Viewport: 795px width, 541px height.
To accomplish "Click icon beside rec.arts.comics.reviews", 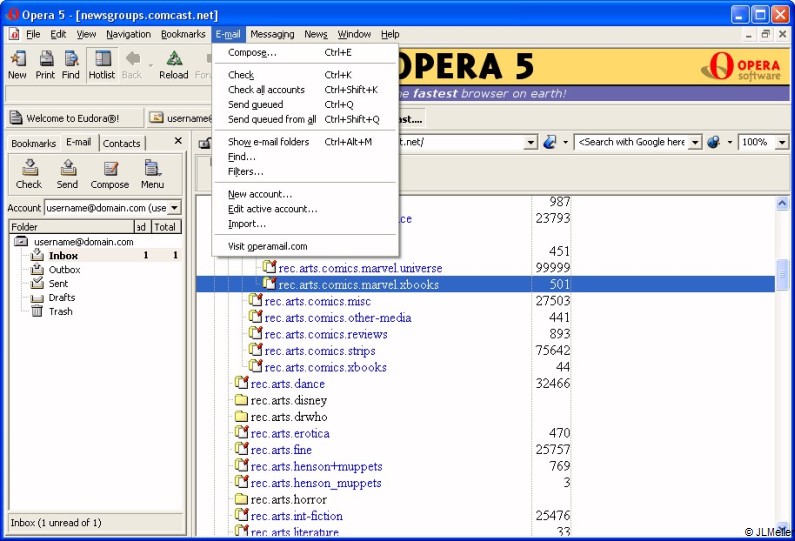I will [256, 333].
